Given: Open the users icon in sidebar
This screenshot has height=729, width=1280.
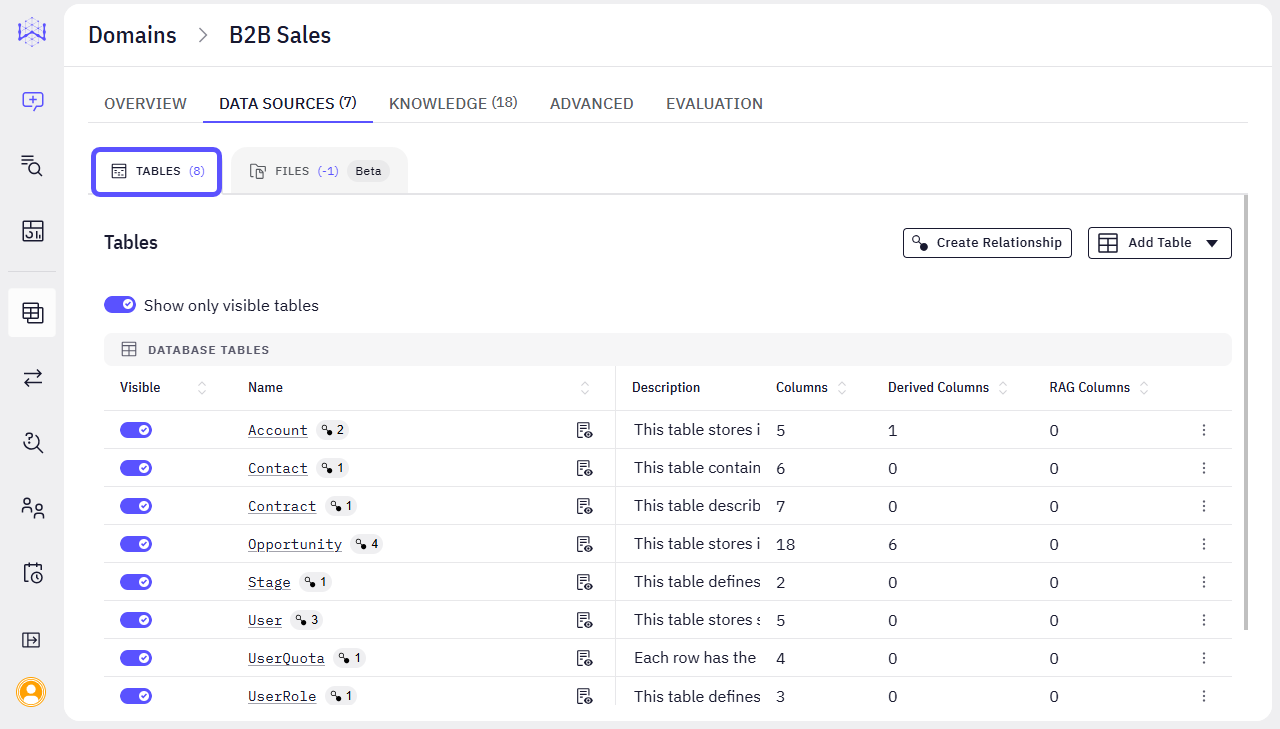Looking at the screenshot, I should coord(31,508).
